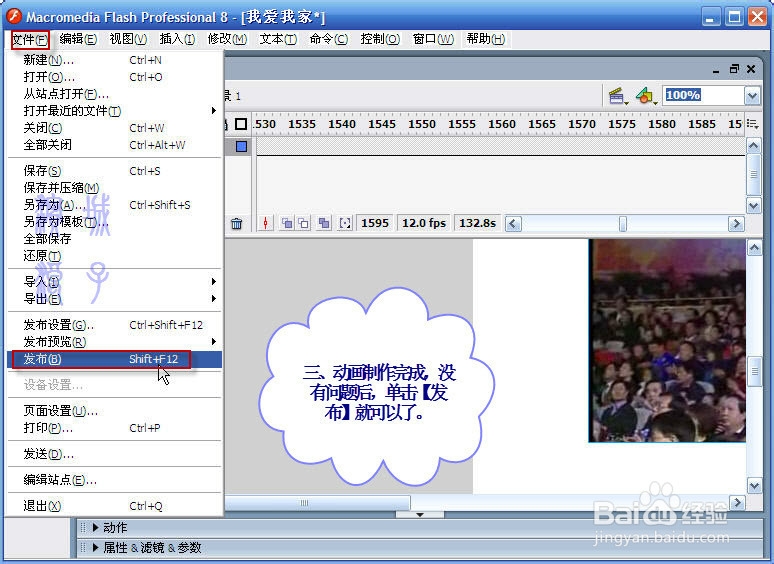Toggle onion skin outlines icon
This screenshot has width=774, height=564.
coord(303,224)
